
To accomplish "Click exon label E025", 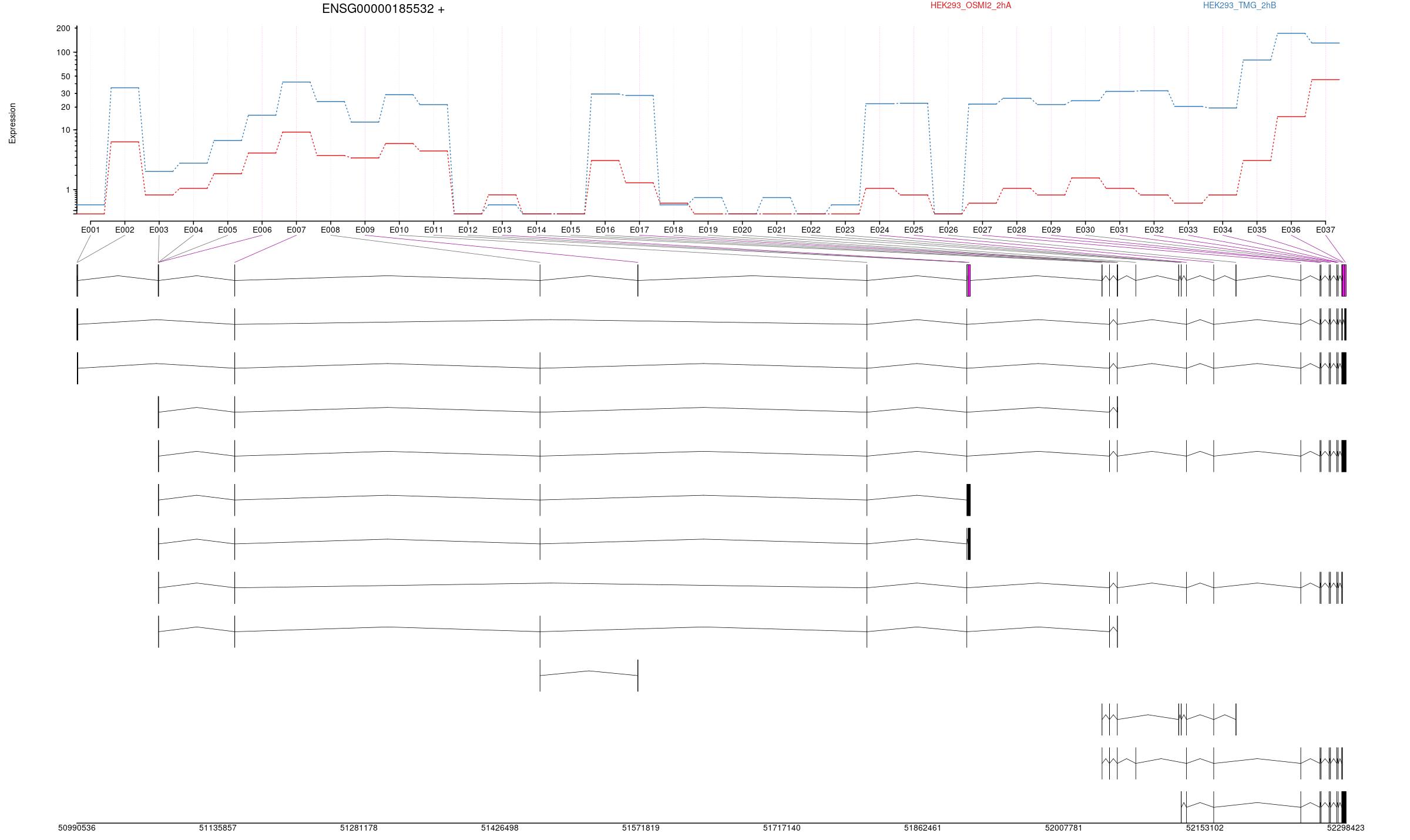I will tap(914, 230).
